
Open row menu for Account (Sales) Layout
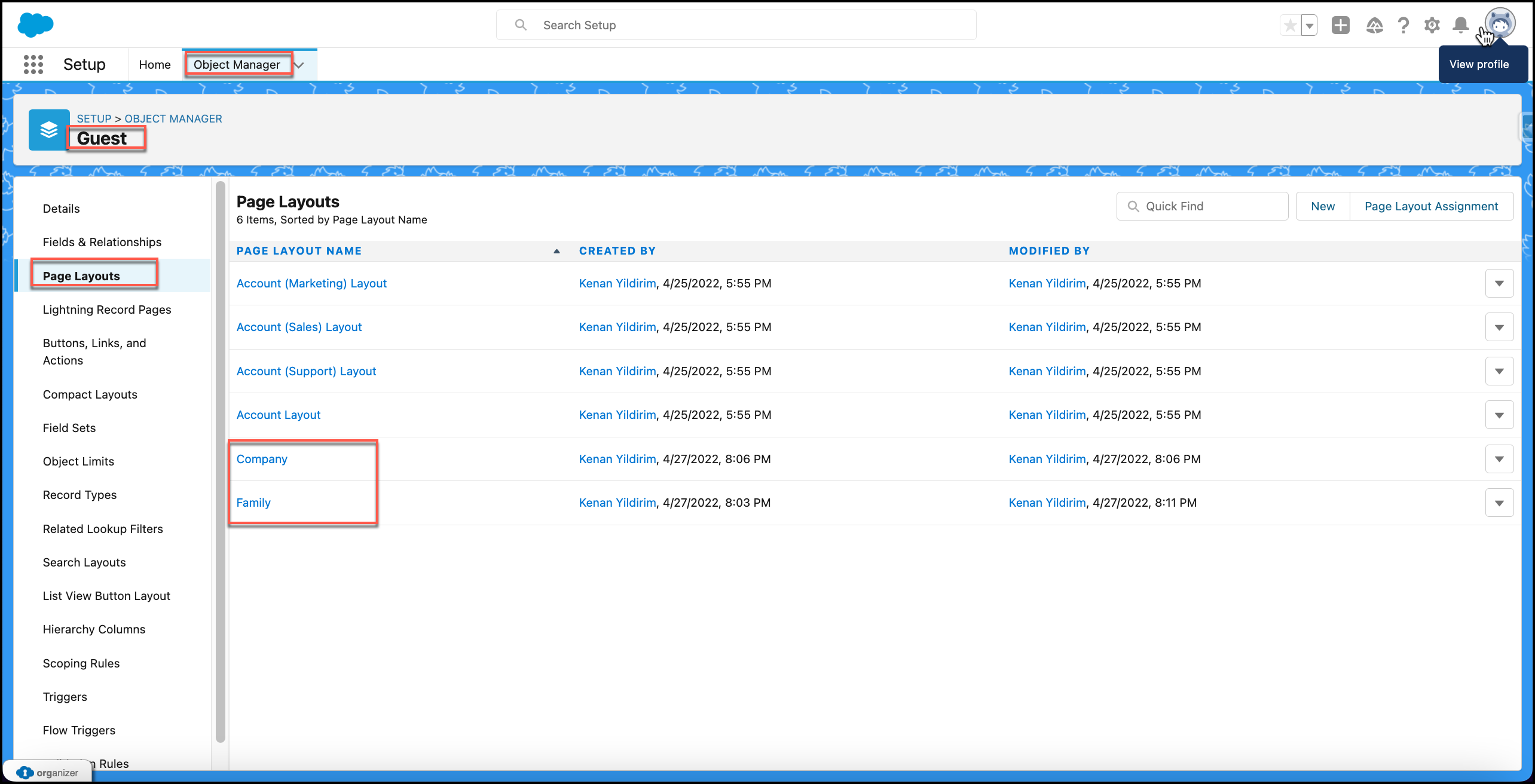tap(1499, 327)
